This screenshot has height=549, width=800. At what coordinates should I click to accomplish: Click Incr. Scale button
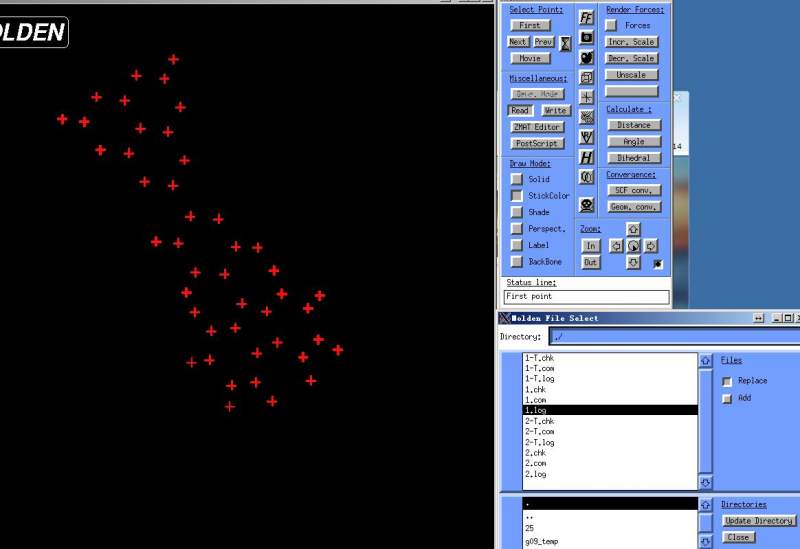coord(632,42)
